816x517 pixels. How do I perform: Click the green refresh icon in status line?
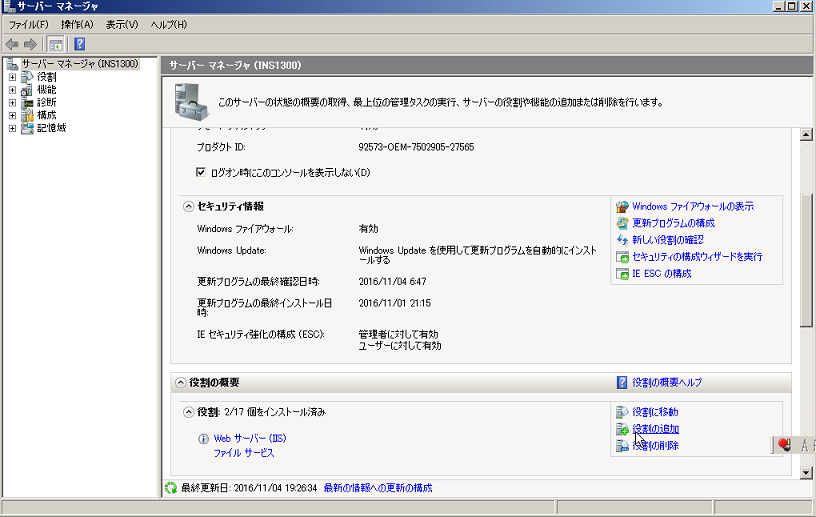coord(171,488)
